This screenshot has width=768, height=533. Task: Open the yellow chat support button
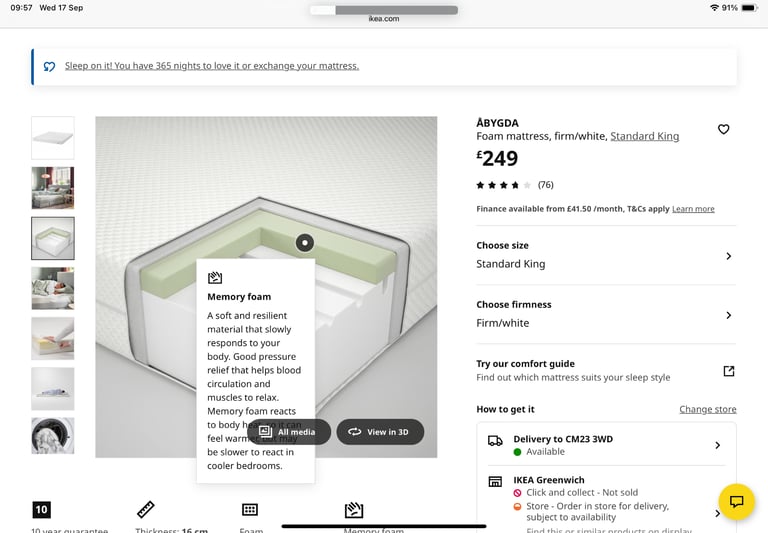(x=736, y=501)
